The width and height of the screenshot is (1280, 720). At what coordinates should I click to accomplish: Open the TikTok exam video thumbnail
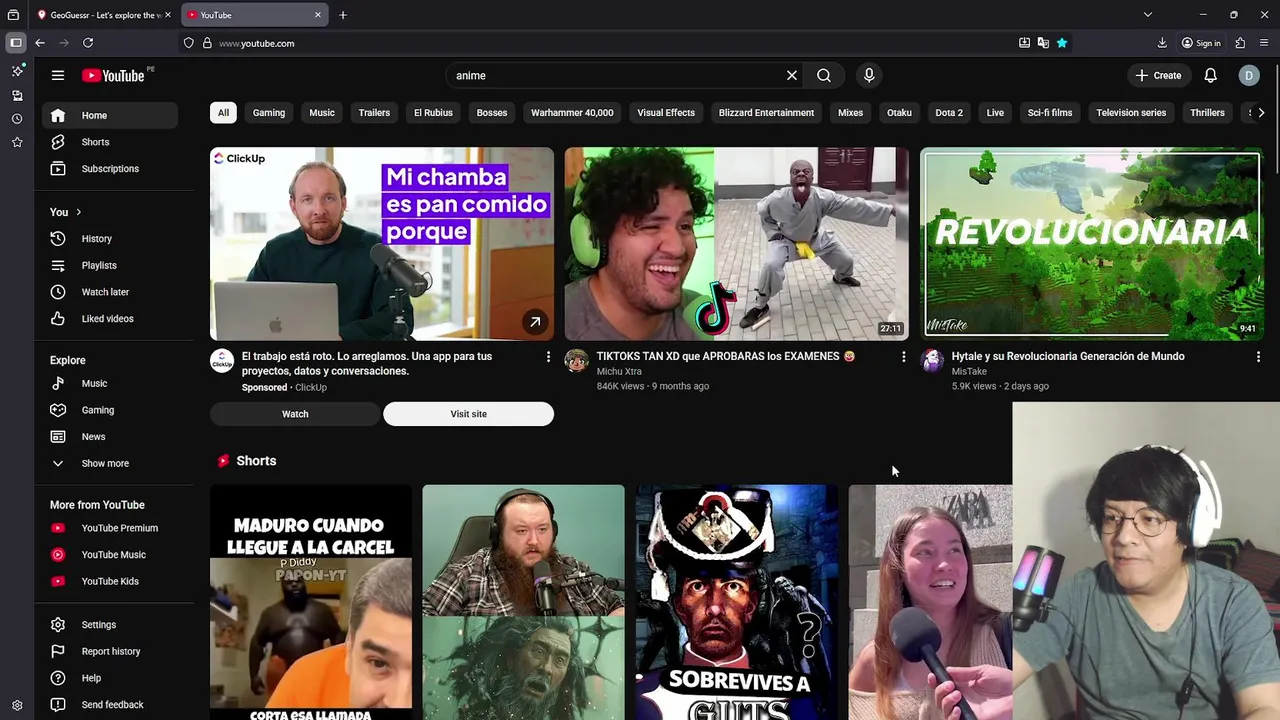click(736, 244)
